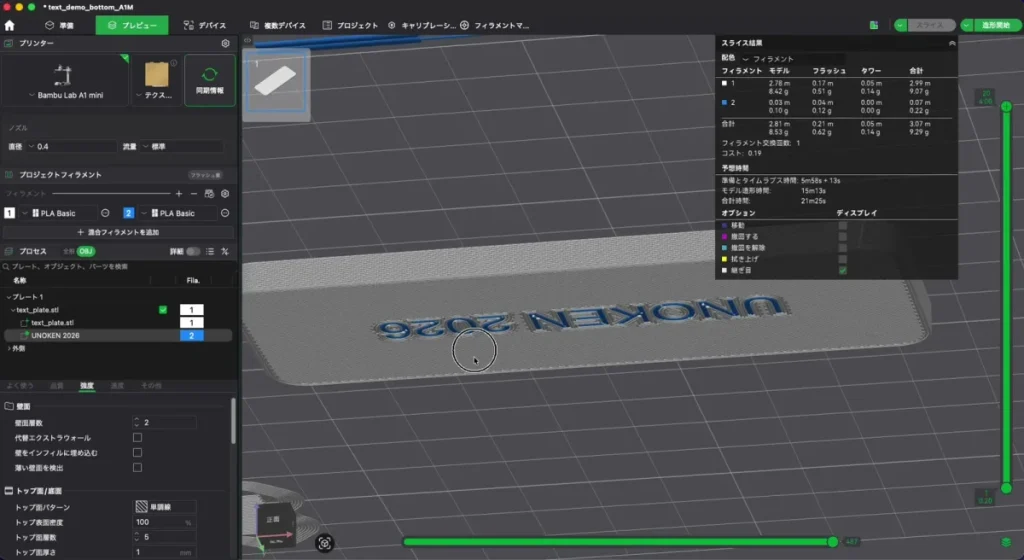
Task: Open the フィラメントマネージャー tab
Action: coord(495,25)
